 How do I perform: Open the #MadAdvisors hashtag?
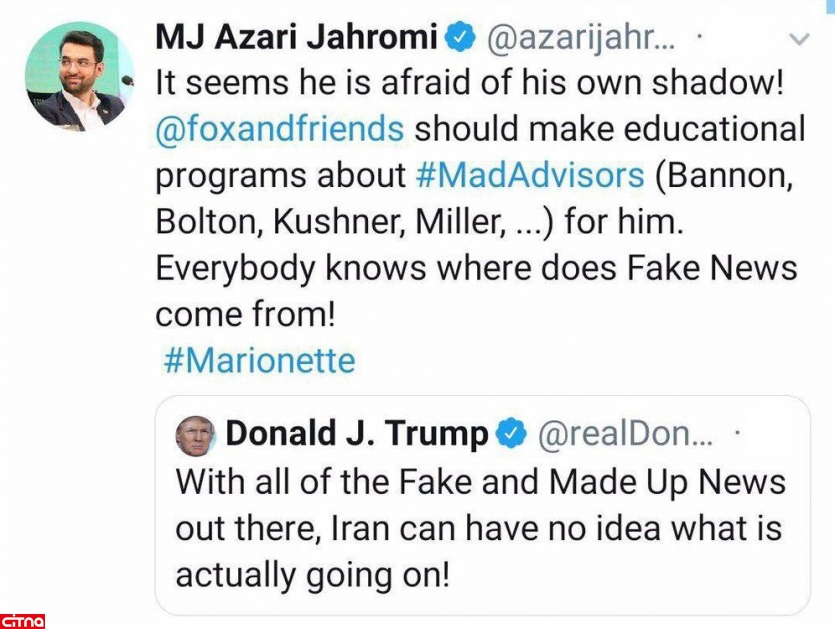coord(530,175)
